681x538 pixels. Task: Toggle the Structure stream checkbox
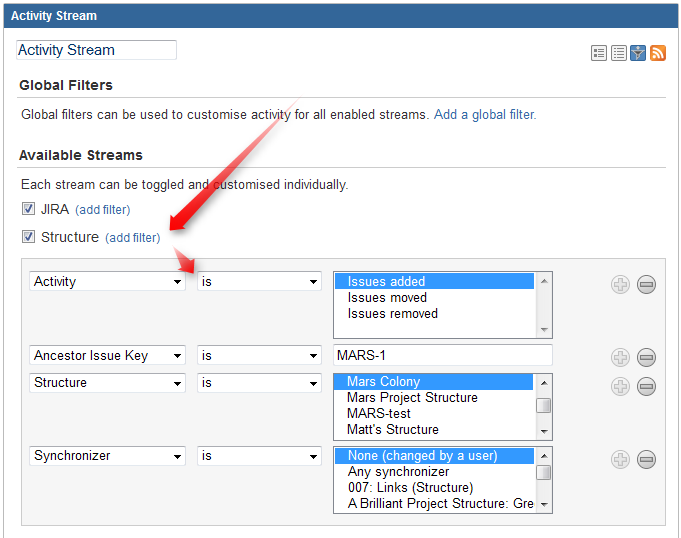pyautogui.click(x=28, y=237)
